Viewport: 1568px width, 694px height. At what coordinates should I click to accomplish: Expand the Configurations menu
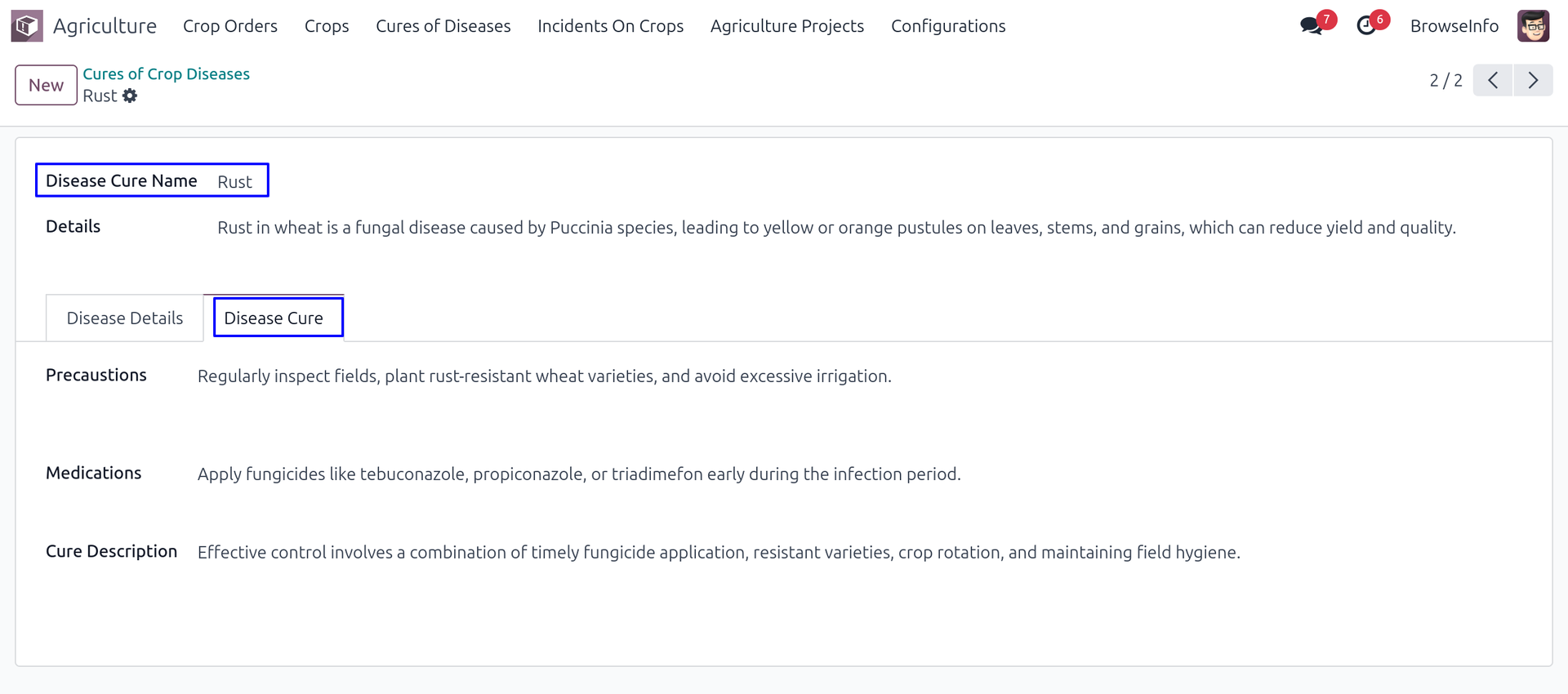[948, 26]
